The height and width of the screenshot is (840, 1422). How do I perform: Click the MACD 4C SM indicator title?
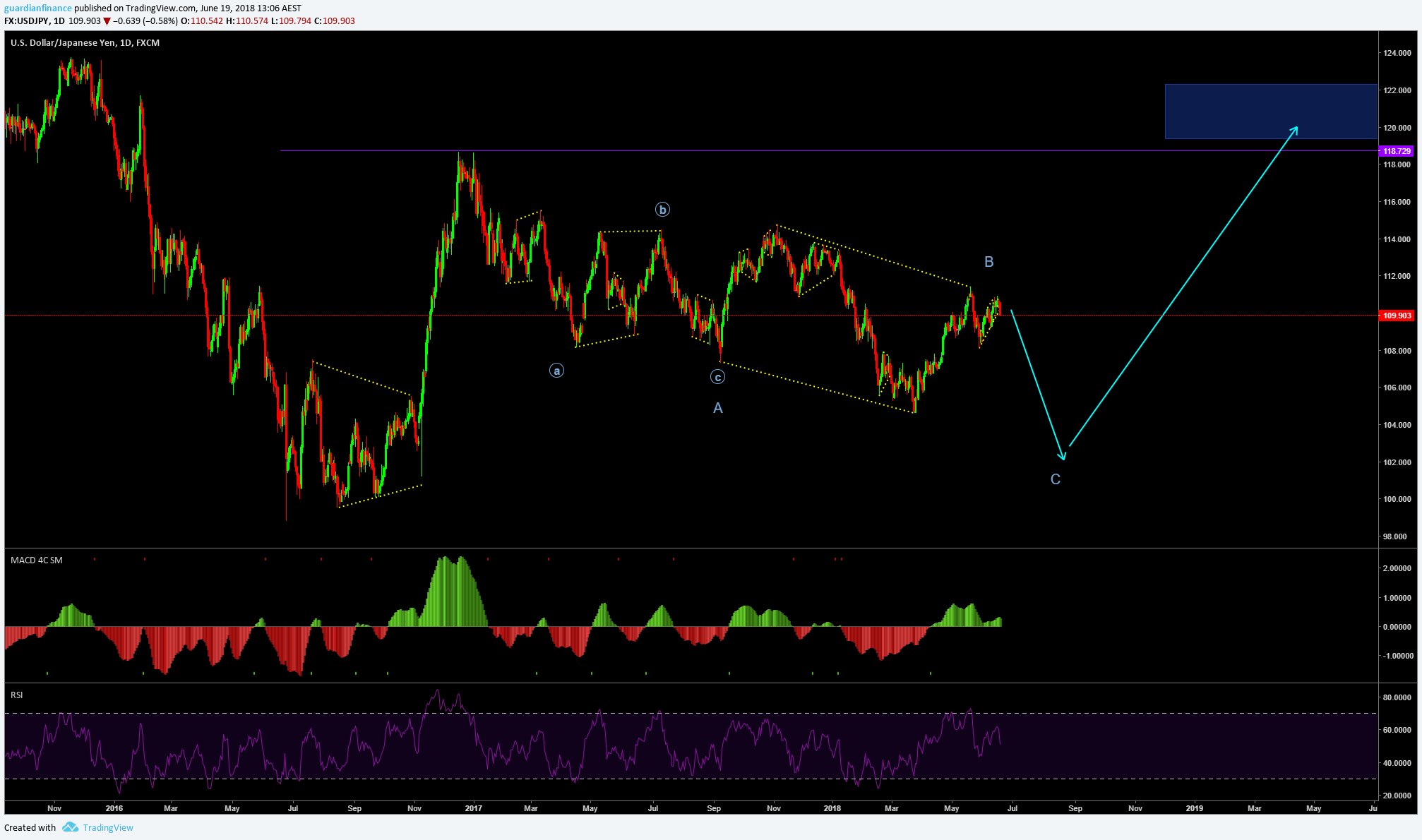pos(37,560)
